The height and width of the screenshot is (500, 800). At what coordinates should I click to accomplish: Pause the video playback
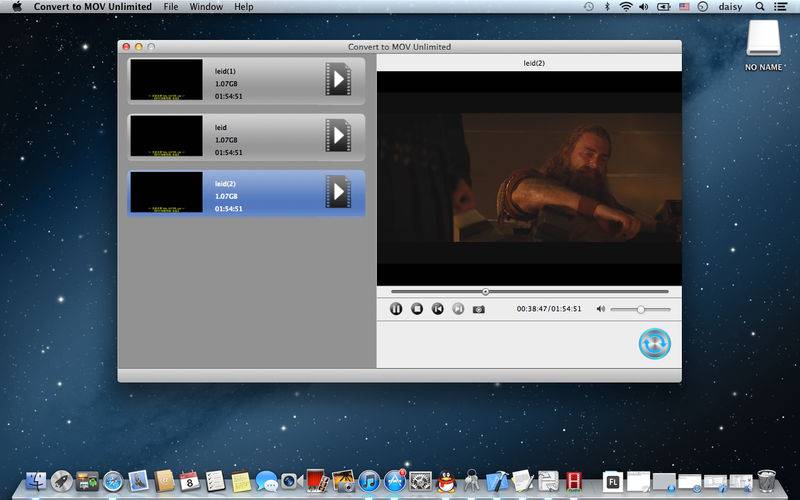point(396,309)
